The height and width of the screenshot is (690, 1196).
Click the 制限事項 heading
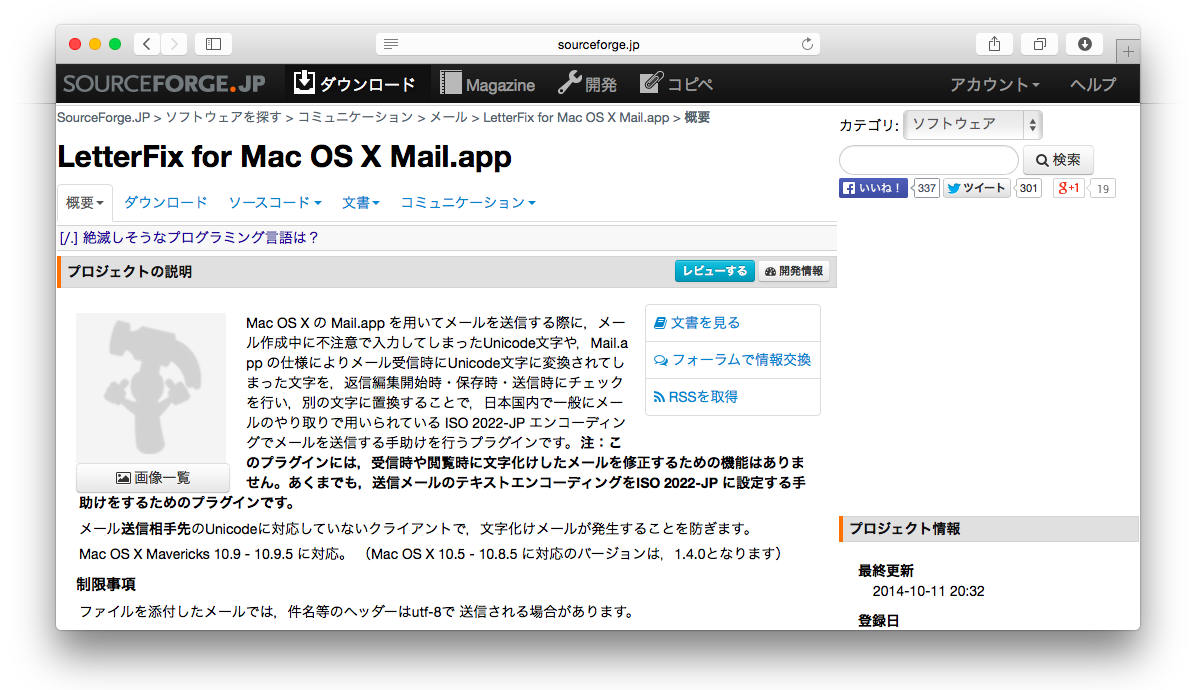click(106, 585)
